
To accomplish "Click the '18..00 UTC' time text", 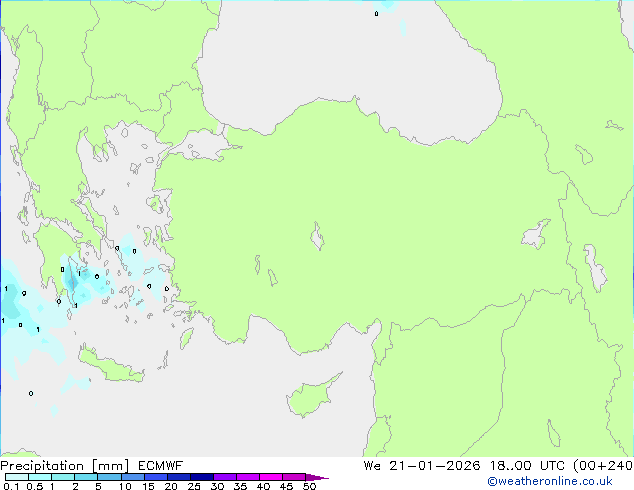I will pos(527,466).
